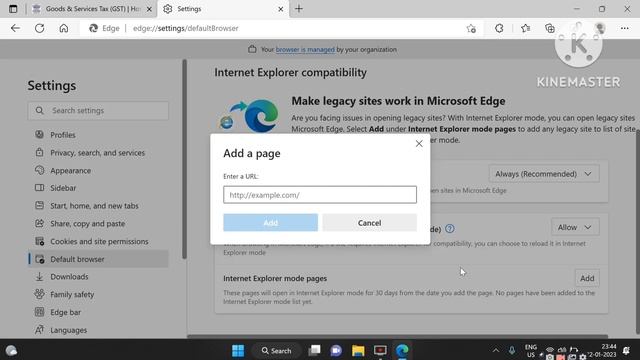Click the Add button in dialog

[270, 222]
